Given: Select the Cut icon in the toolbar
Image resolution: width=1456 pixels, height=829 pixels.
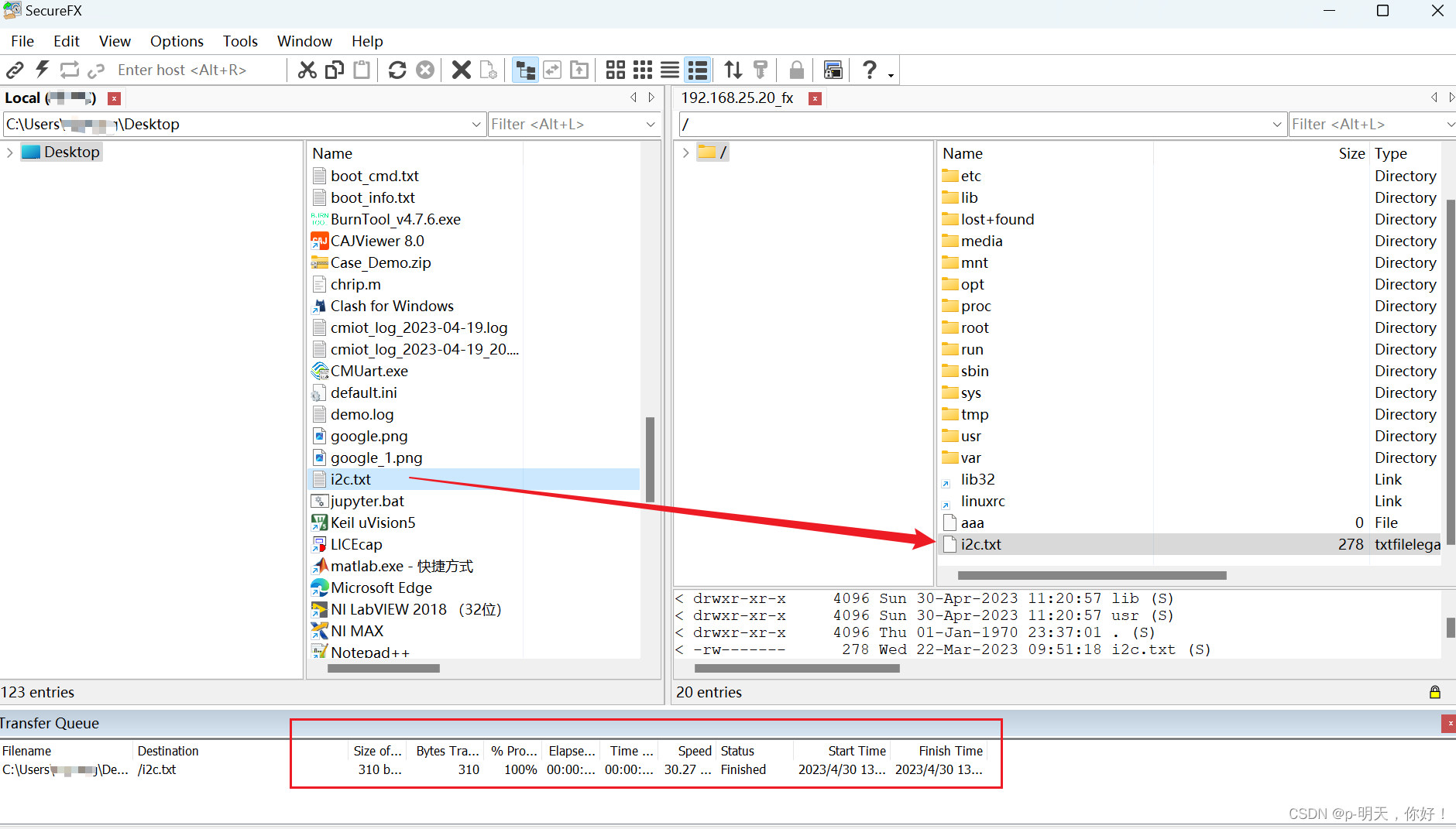Looking at the screenshot, I should click(307, 70).
